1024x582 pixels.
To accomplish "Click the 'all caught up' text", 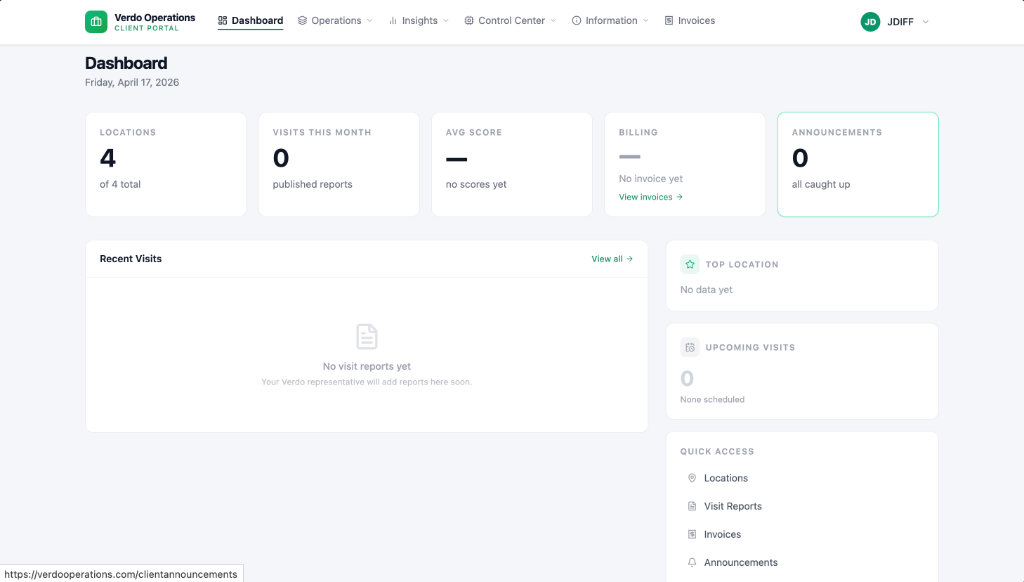I will point(821,184).
